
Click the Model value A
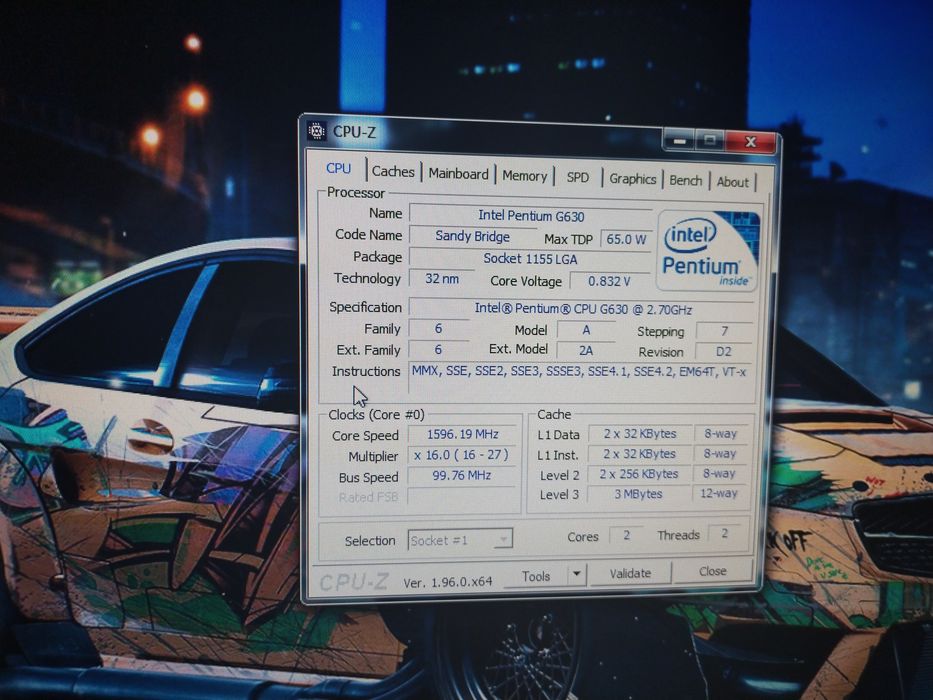(x=586, y=330)
